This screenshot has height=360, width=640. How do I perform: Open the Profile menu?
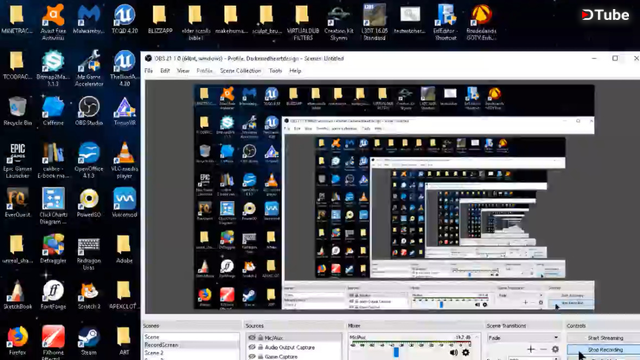(x=204, y=71)
